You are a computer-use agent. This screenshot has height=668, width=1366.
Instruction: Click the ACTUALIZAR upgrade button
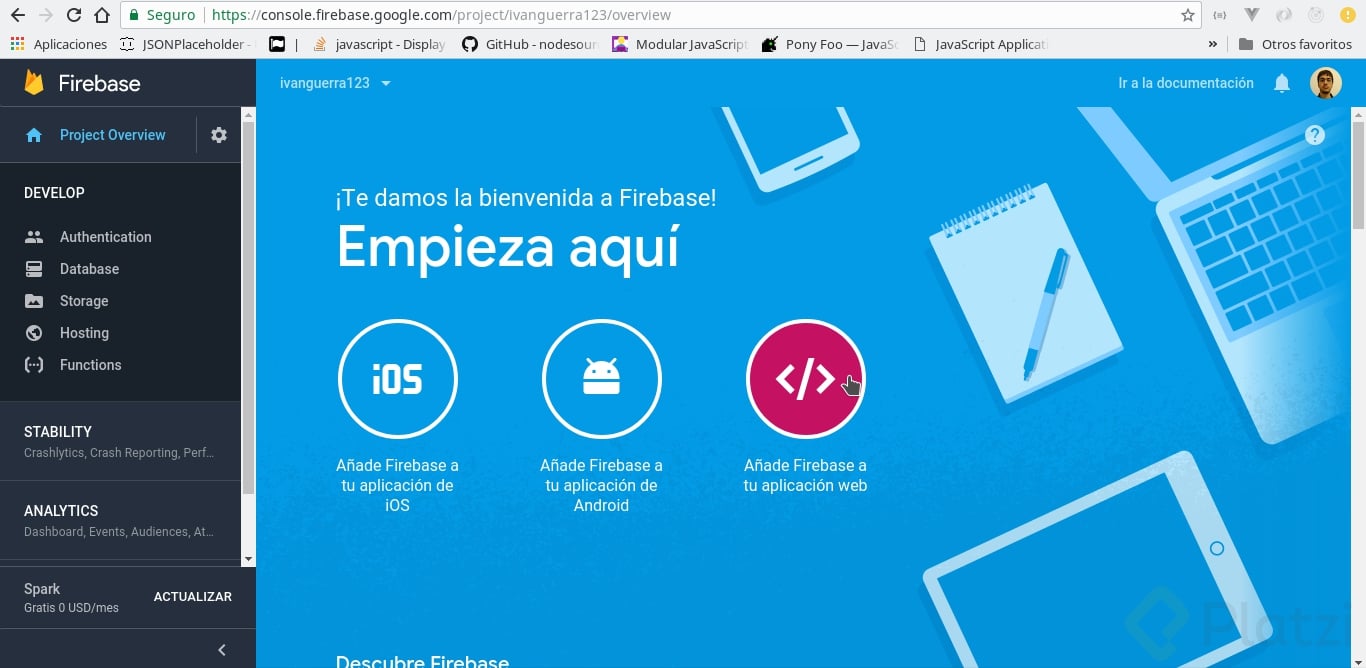(193, 597)
